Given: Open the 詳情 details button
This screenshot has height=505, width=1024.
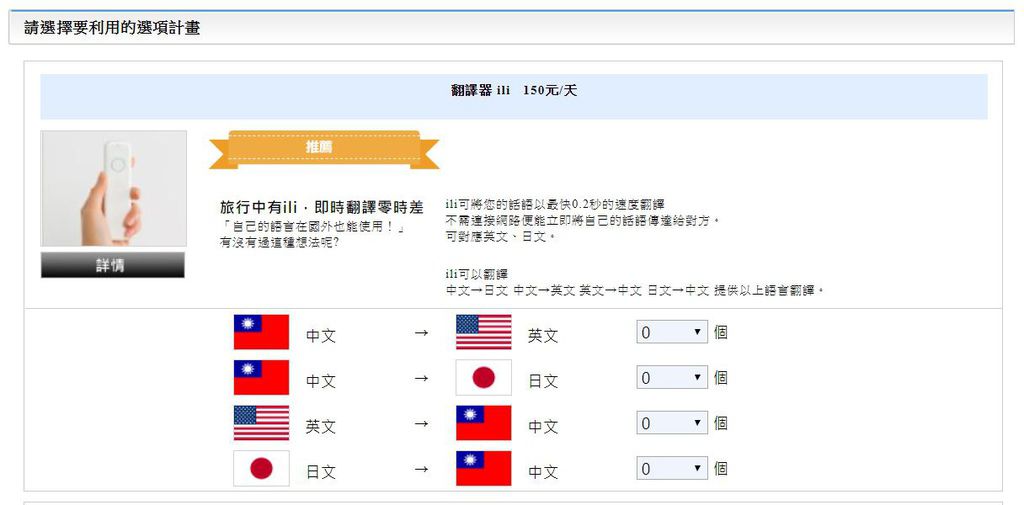Looking at the screenshot, I should coord(112,265).
